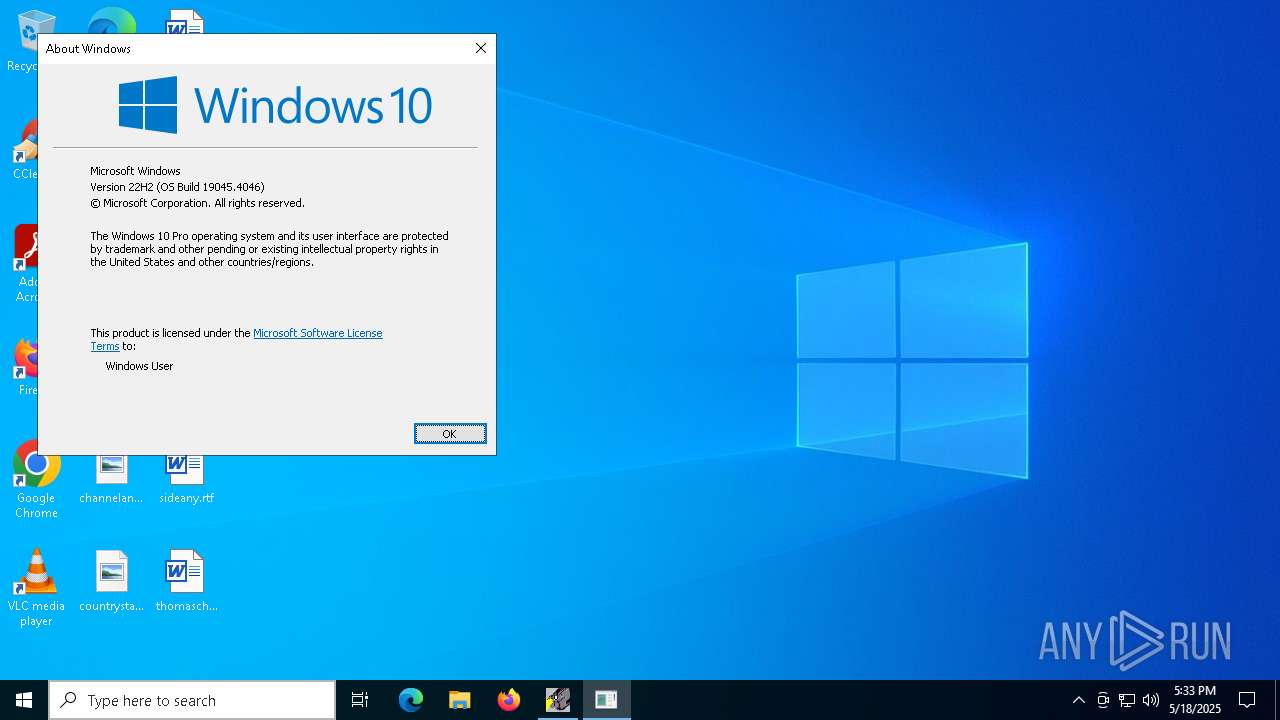Image resolution: width=1280 pixels, height=720 pixels.
Task: Select the Adobe Acrobat desktop shortcut
Action: 24,262
